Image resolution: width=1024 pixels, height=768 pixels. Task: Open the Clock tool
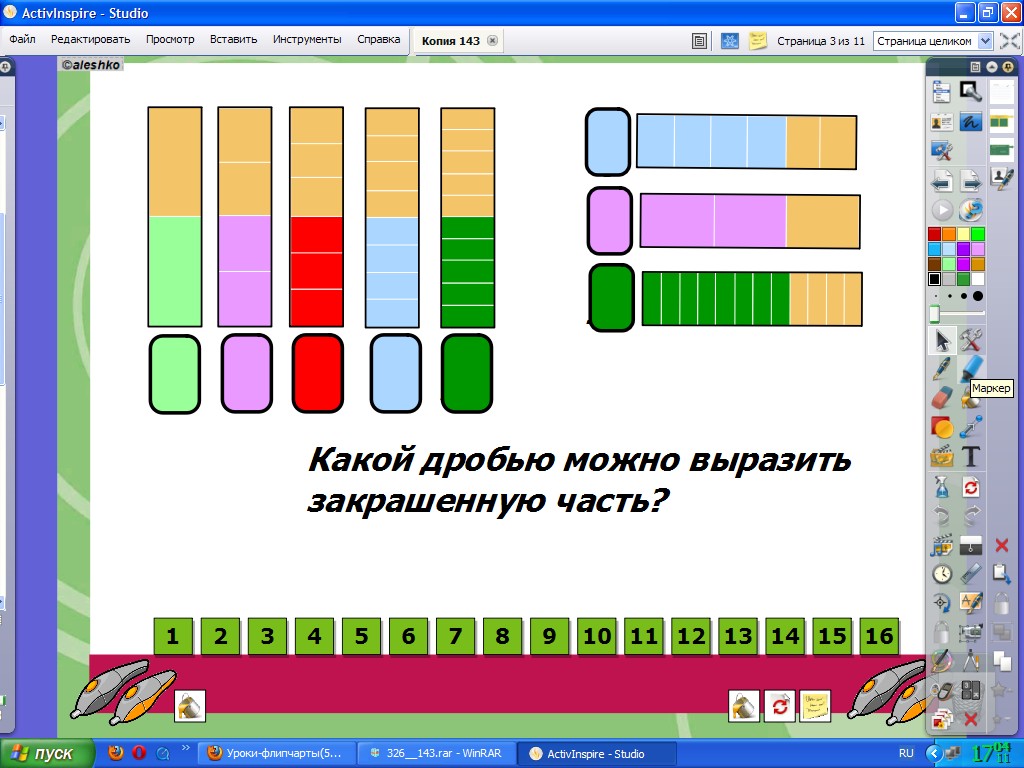941,574
